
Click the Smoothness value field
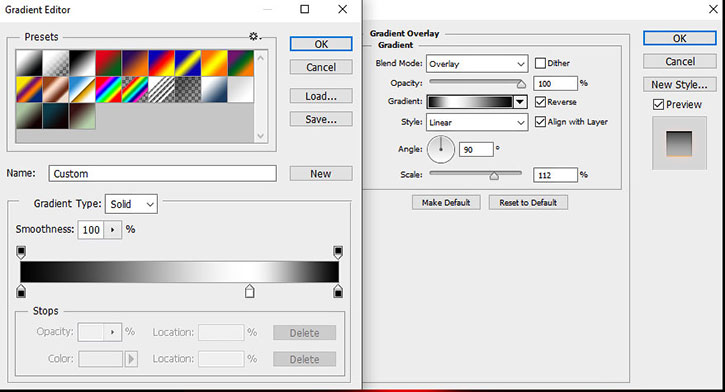(91, 230)
